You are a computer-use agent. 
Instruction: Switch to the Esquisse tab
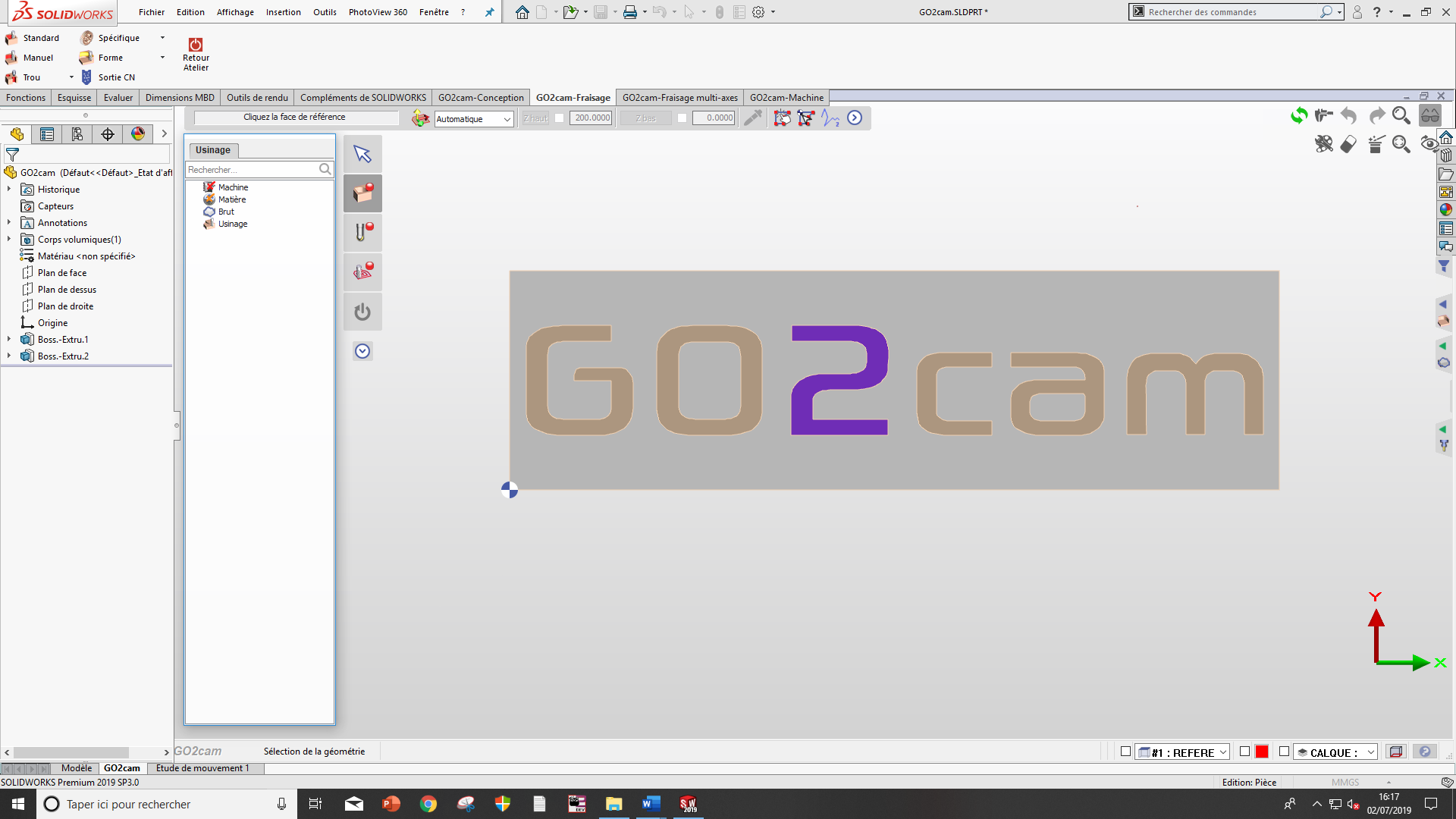click(x=74, y=98)
